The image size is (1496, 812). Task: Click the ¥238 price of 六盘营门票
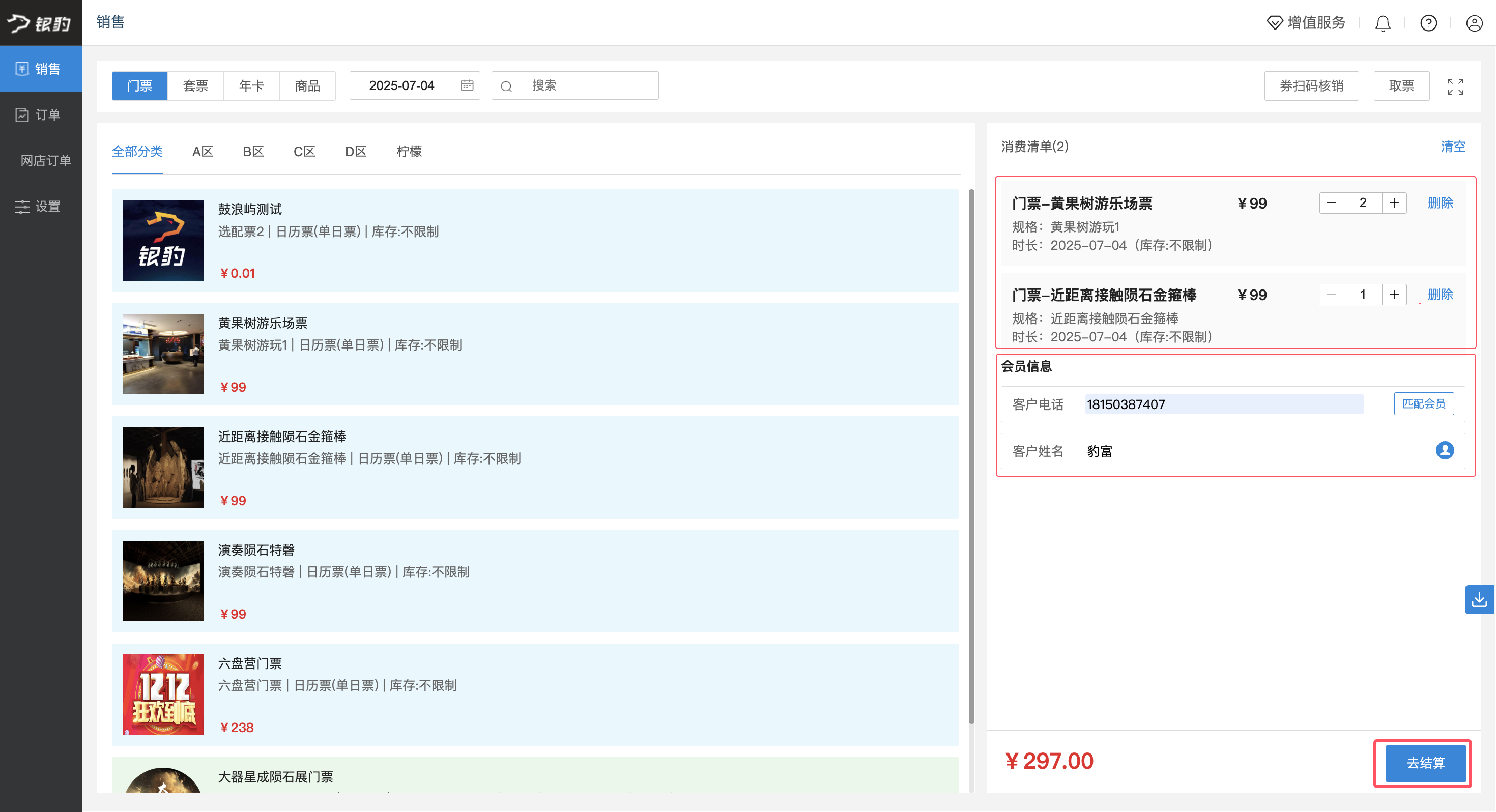click(237, 728)
